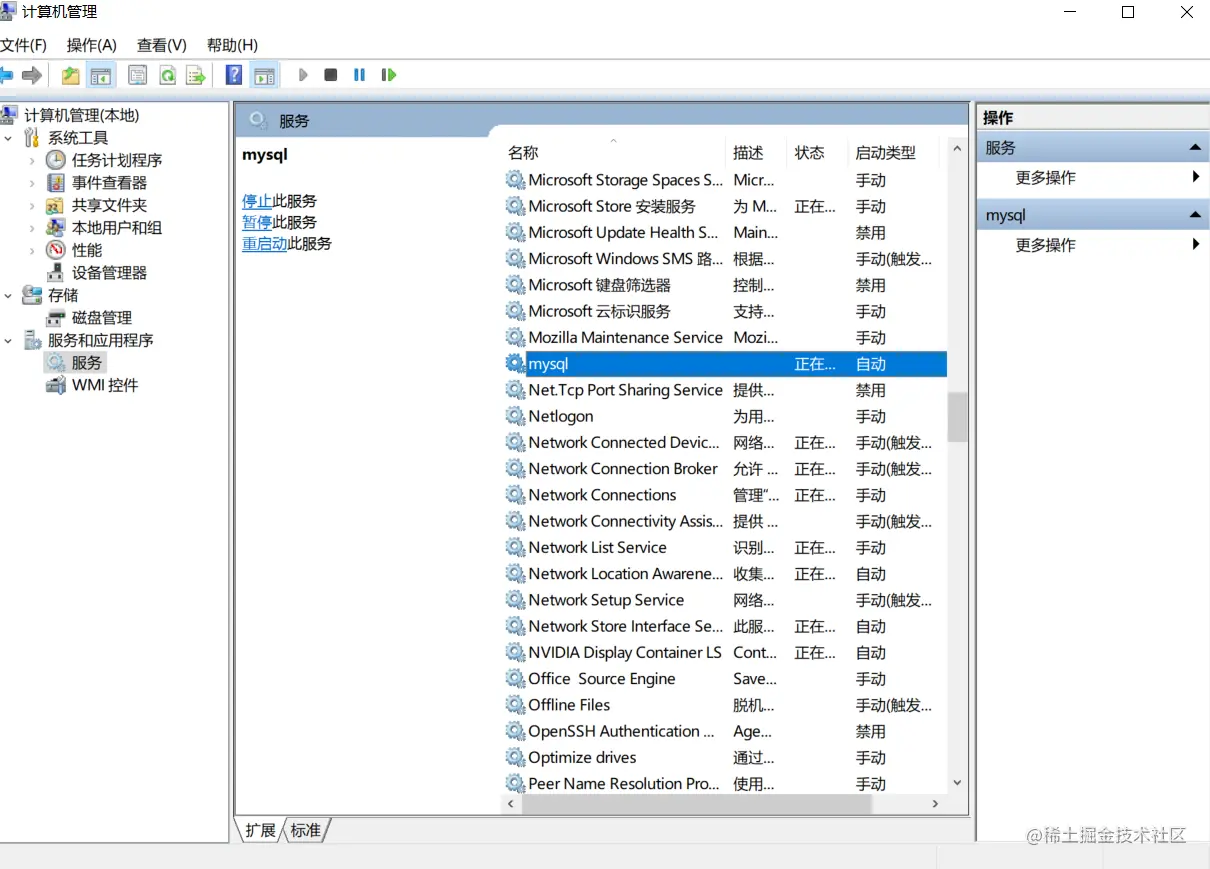Expand the 任务计划程序 tree node

click(x=32, y=160)
